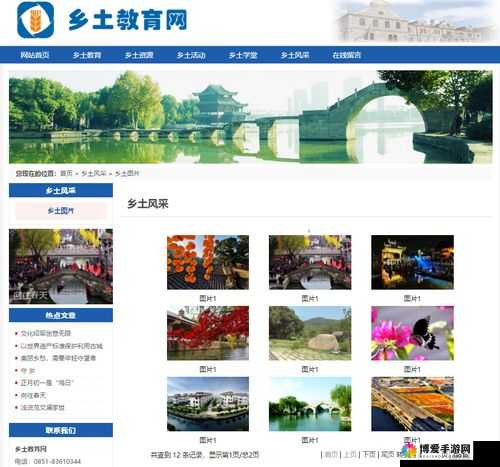Image resolution: width=500 pixels, height=467 pixels.
Task: Open the gallery stone bridge crowd photo
Action: pos(310,262)
